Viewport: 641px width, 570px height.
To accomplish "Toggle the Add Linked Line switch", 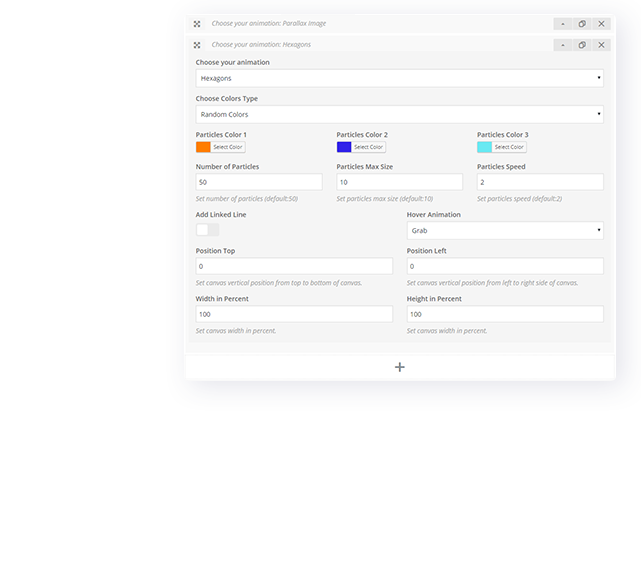I will [x=207, y=230].
